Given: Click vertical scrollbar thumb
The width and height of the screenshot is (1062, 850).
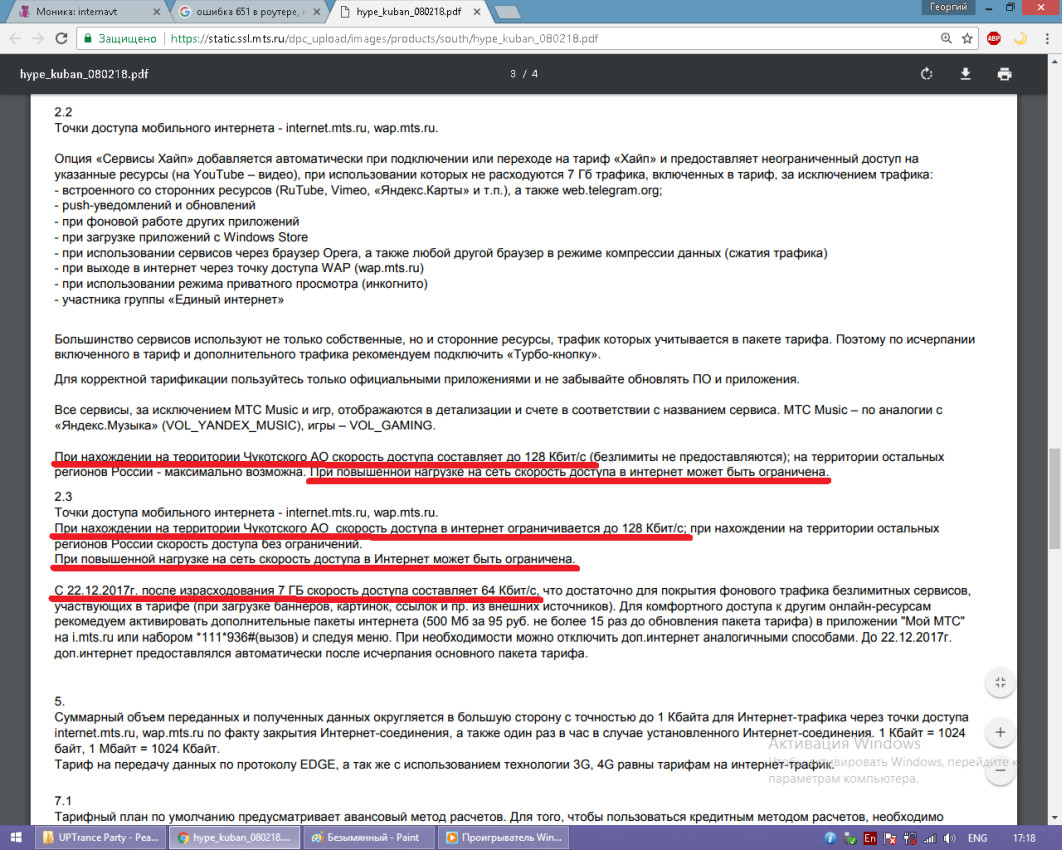Looking at the screenshot, I should (x=1055, y=499).
